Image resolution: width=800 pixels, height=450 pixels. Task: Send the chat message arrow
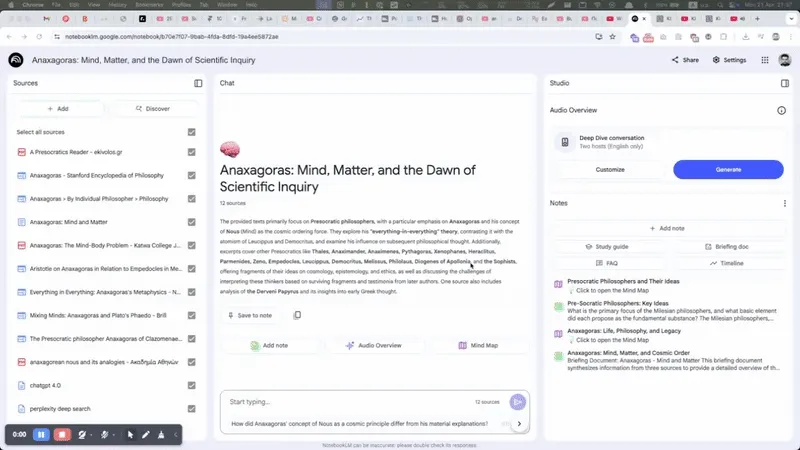tap(517, 402)
